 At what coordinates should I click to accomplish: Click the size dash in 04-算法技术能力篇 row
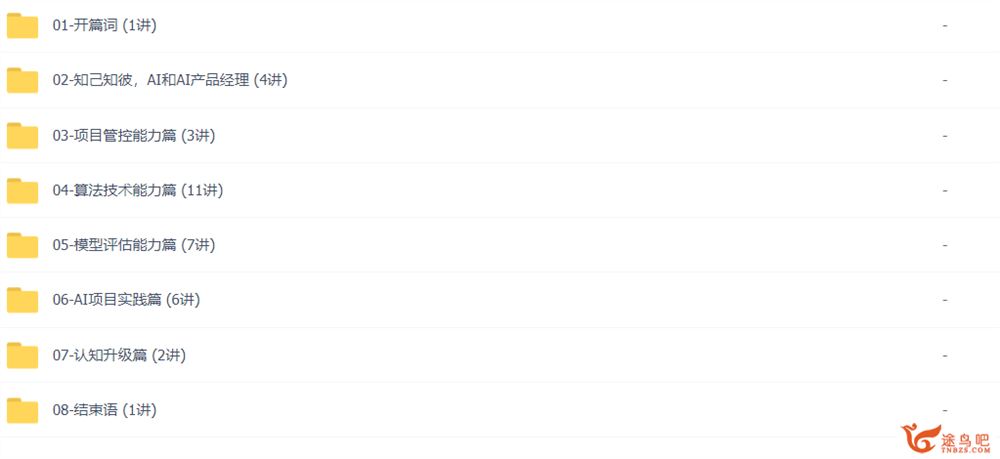tap(945, 191)
